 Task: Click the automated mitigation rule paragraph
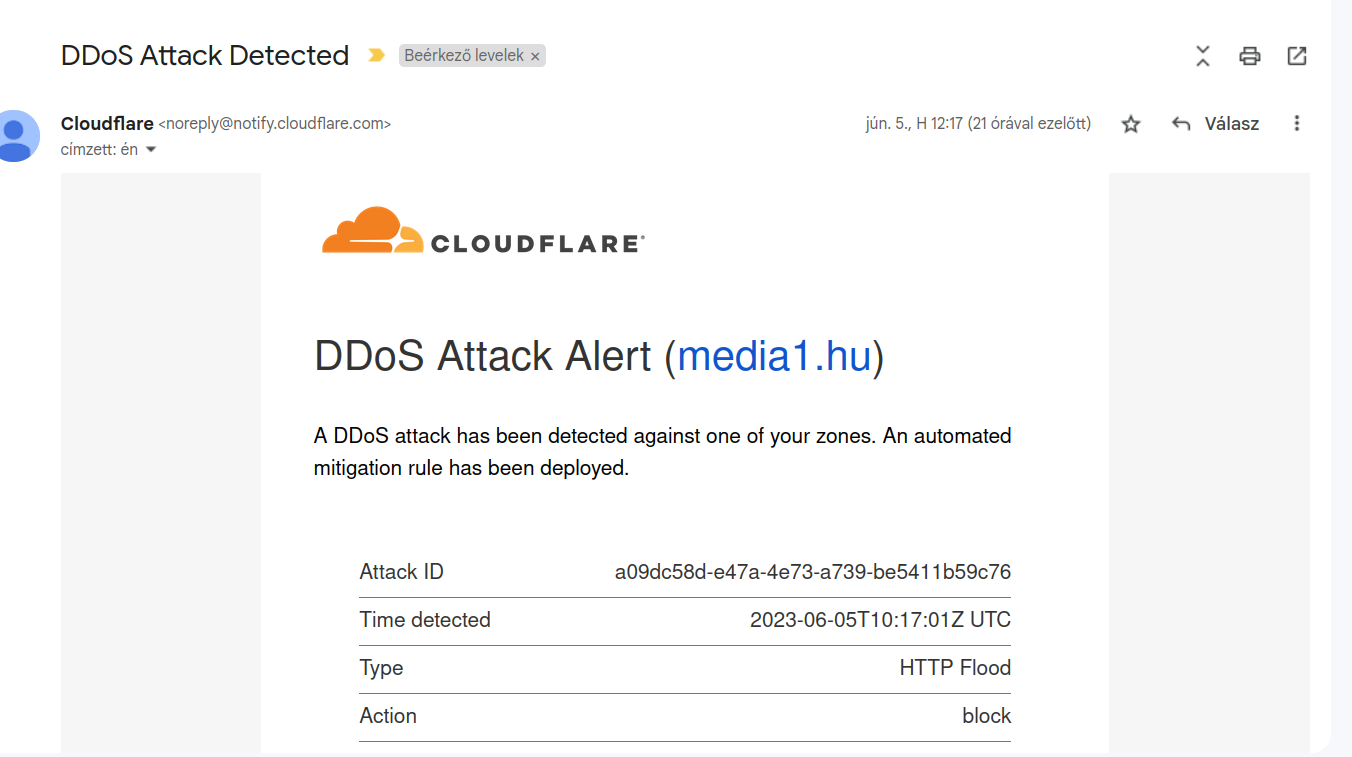click(662, 452)
